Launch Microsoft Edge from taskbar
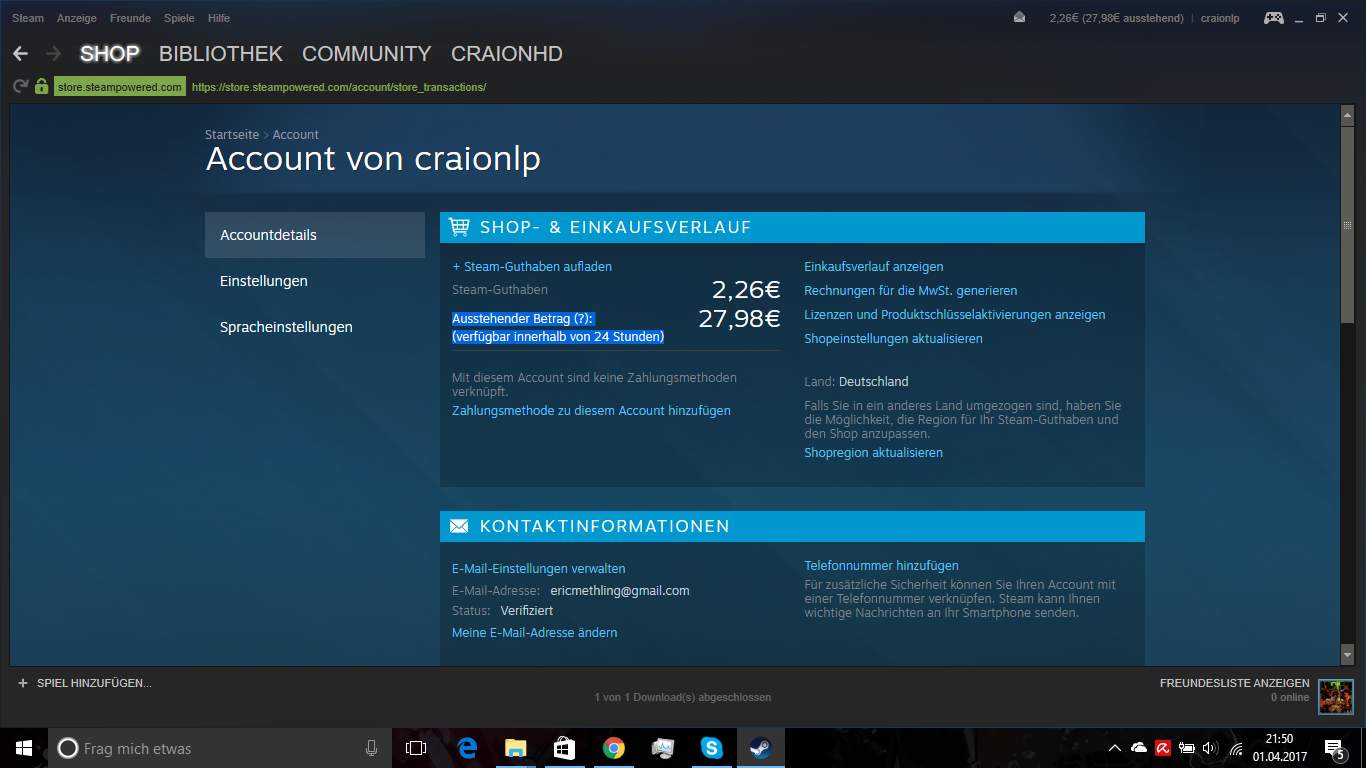Image resolution: width=1366 pixels, height=768 pixels. (x=467, y=748)
